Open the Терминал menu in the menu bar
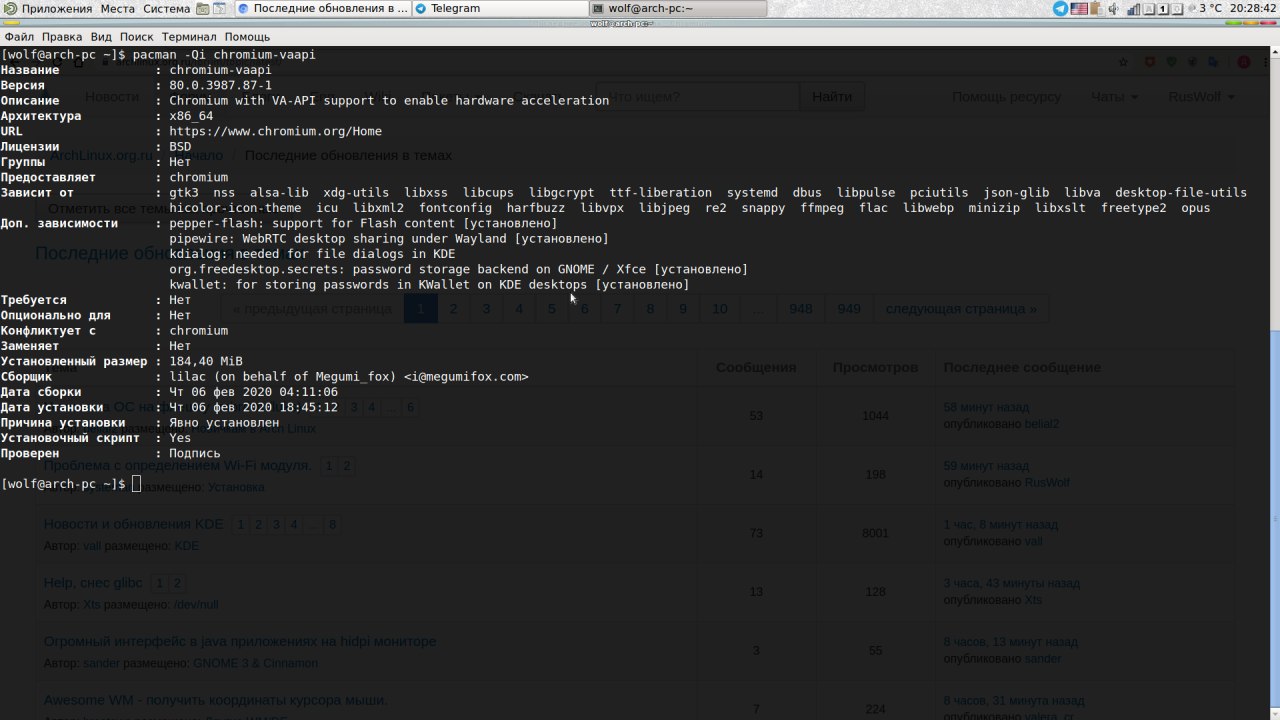Image resolution: width=1280 pixels, height=720 pixels. pos(189,36)
